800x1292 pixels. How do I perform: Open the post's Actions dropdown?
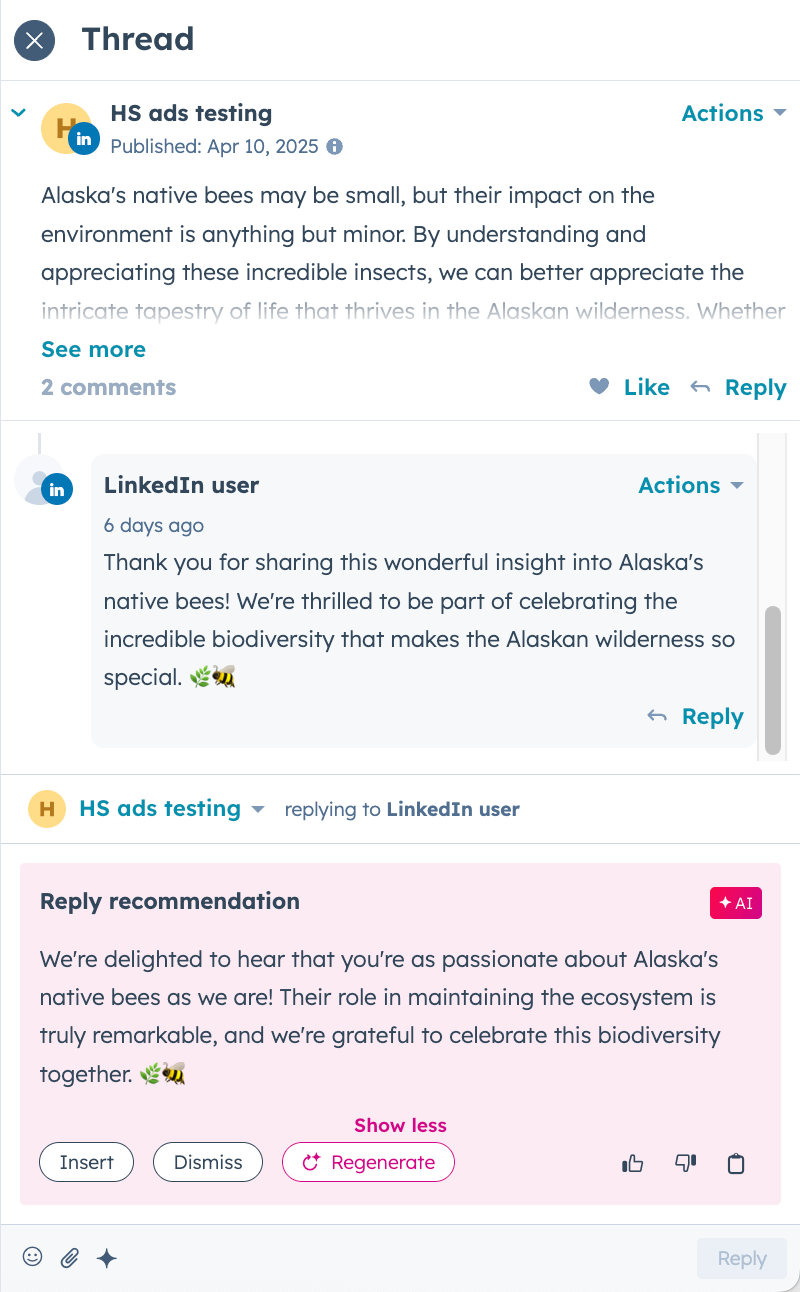[x=734, y=114]
